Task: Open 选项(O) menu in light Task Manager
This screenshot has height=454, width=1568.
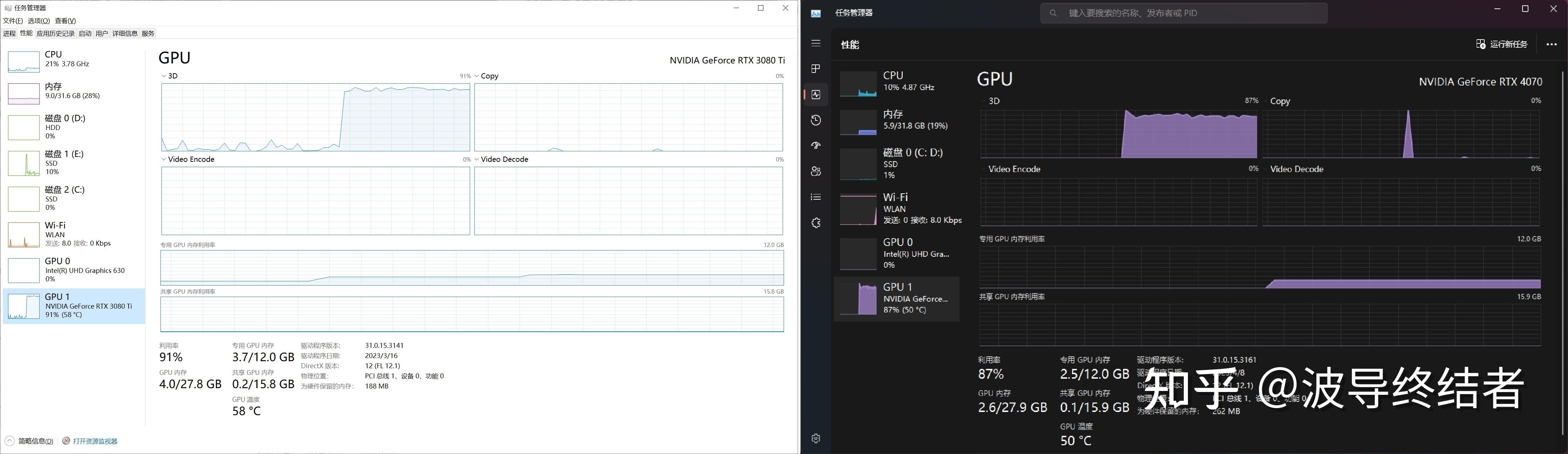Action: (x=38, y=21)
